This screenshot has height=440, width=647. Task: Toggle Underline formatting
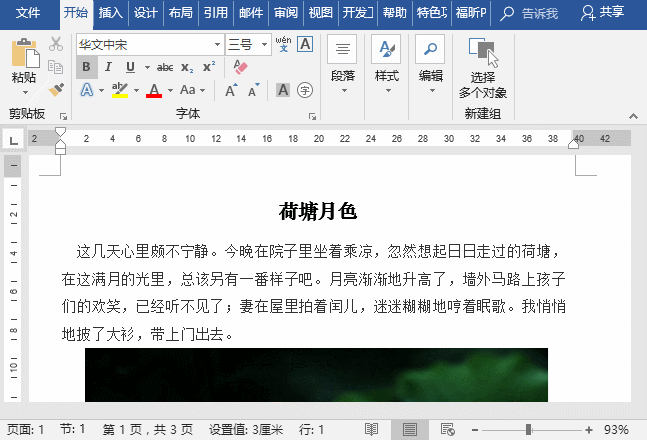(130, 67)
